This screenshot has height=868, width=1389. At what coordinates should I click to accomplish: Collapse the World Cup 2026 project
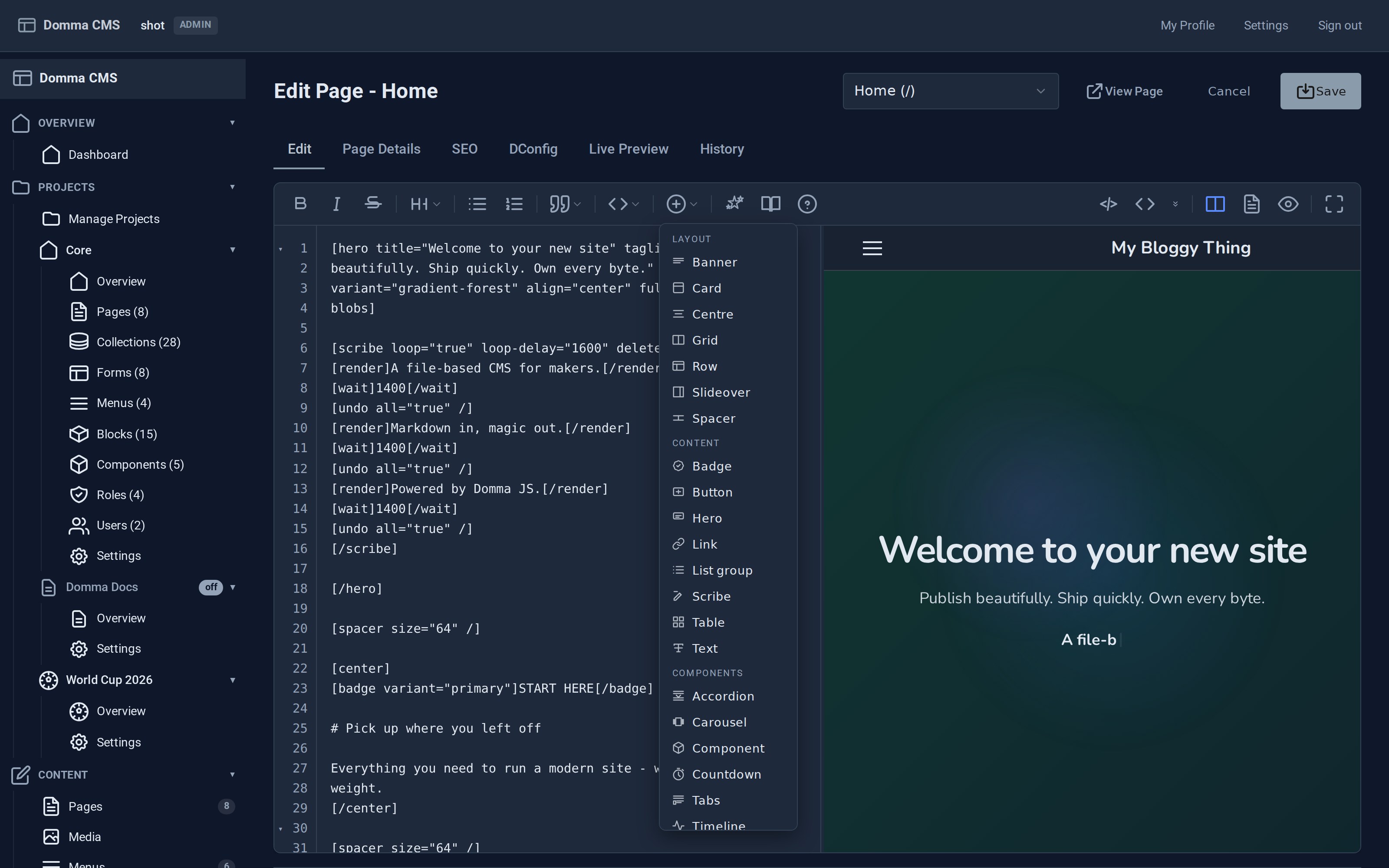pyautogui.click(x=233, y=680)
